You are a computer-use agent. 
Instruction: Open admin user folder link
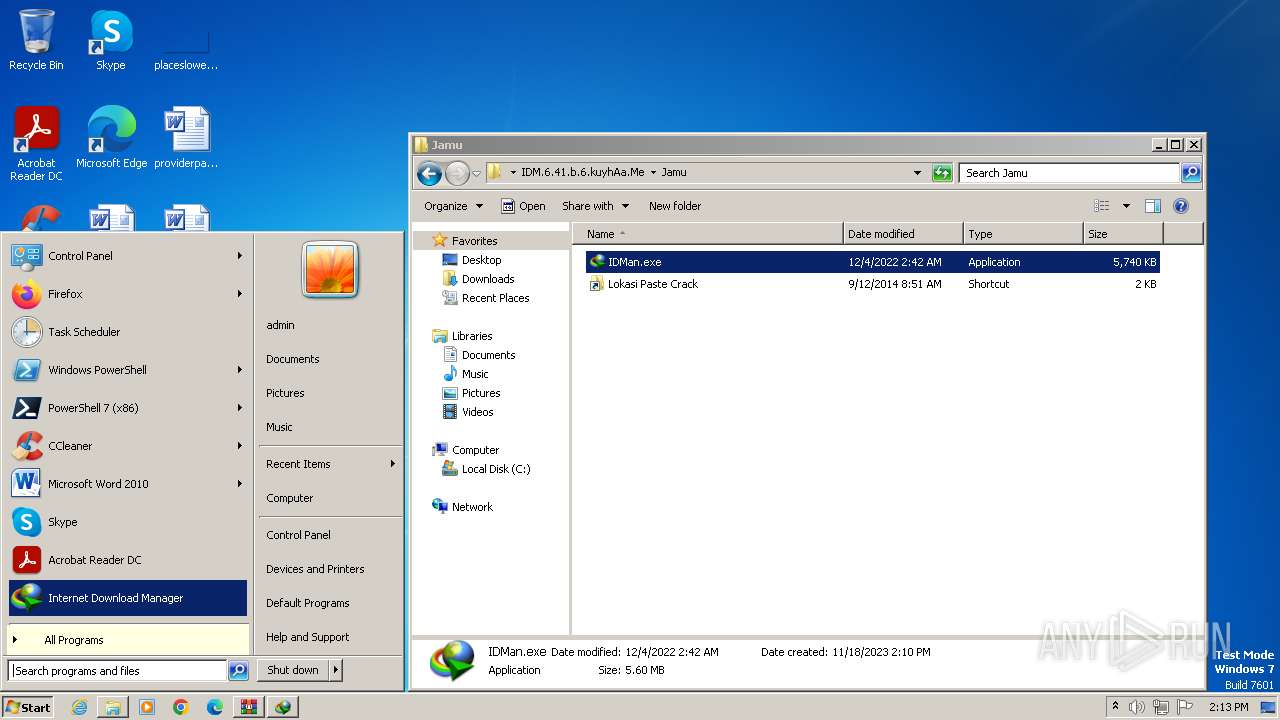280,325
